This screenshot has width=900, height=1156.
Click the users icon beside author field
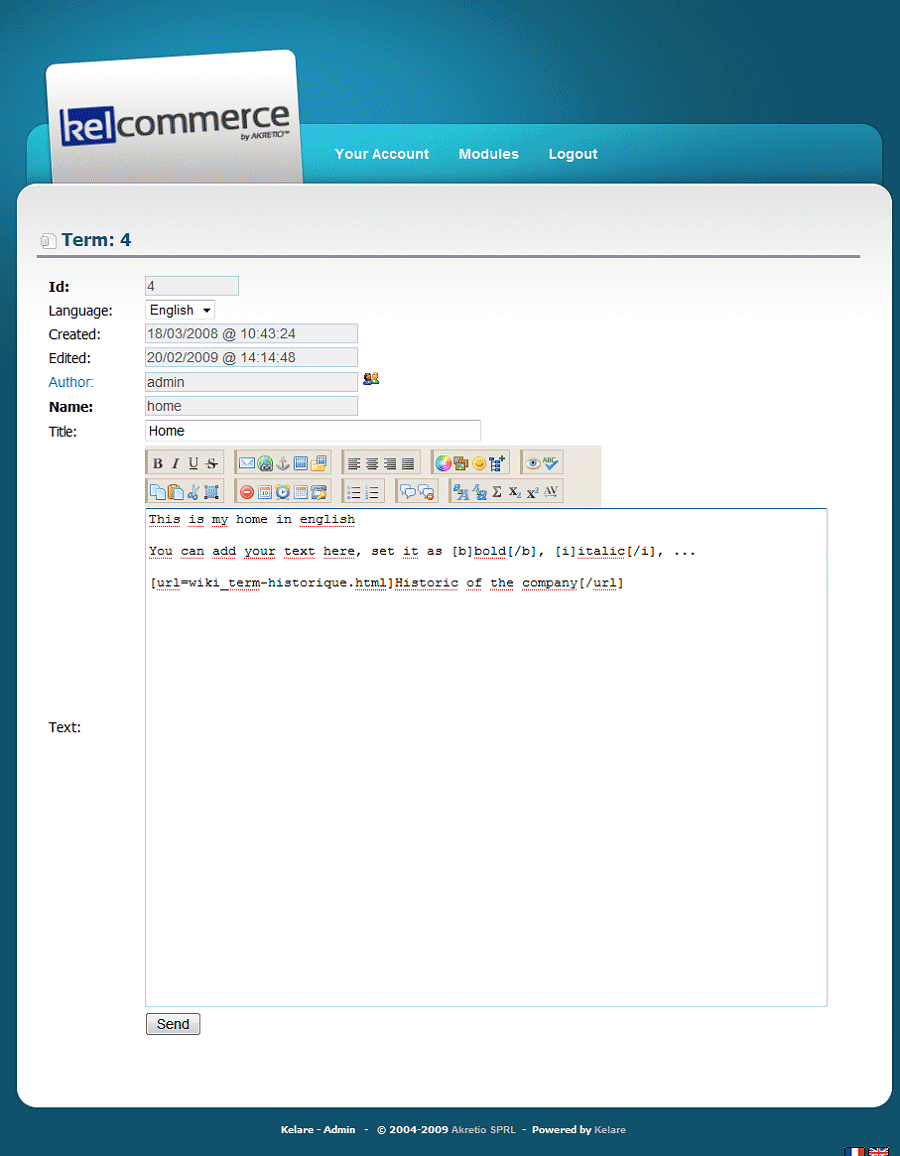point(371,379)
